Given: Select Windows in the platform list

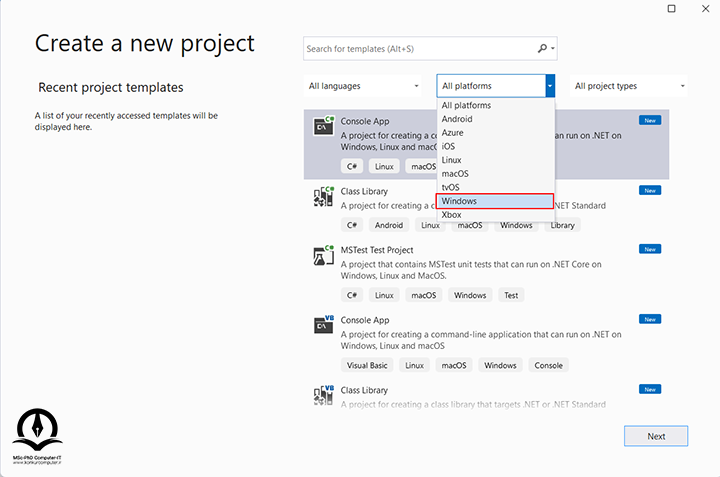Looking at the screenshot, I should pos(495,201).
